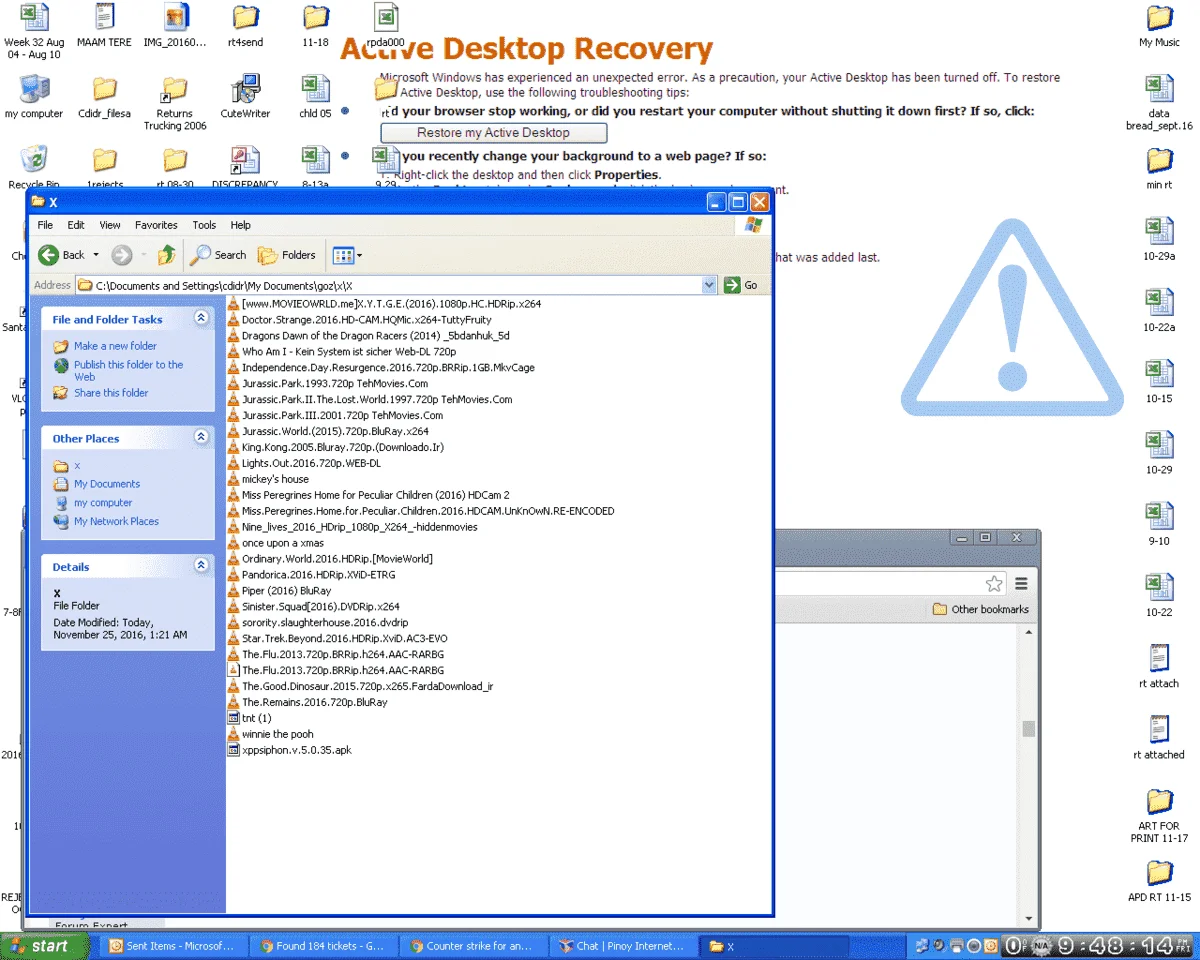Expand the address bar dropdown
This screenshot has height=960, width=1200.
pyautogui.click(x=710, y=285)
